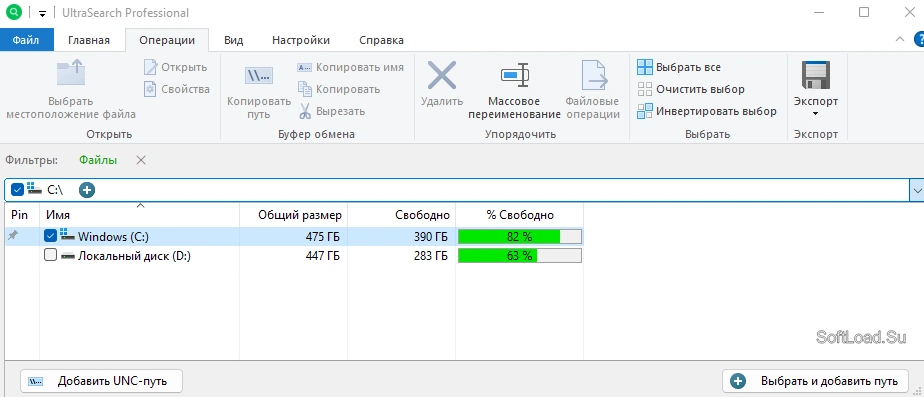
Task: Sort by Свободно column header
Action: [x=401, y=215]
